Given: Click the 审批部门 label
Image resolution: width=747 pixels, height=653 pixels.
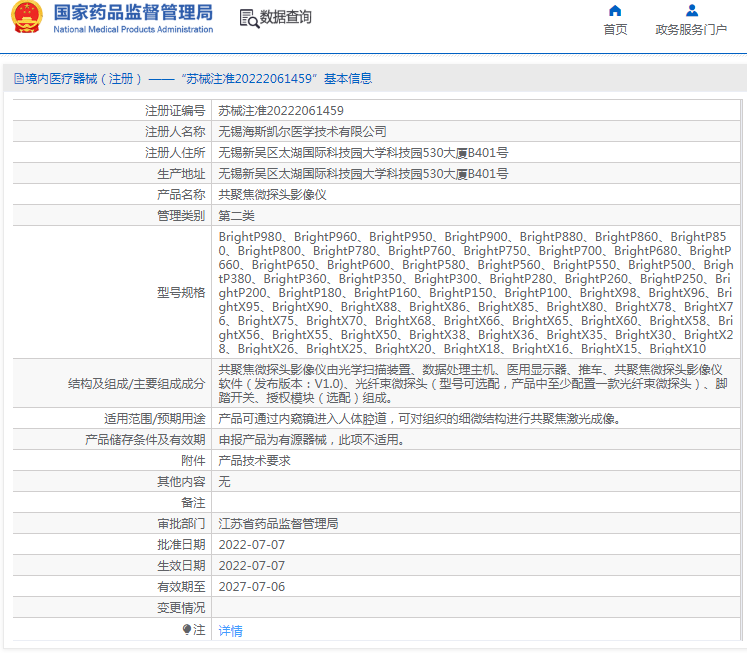Looking at the screenshot, I should click(x=181, y=523).
